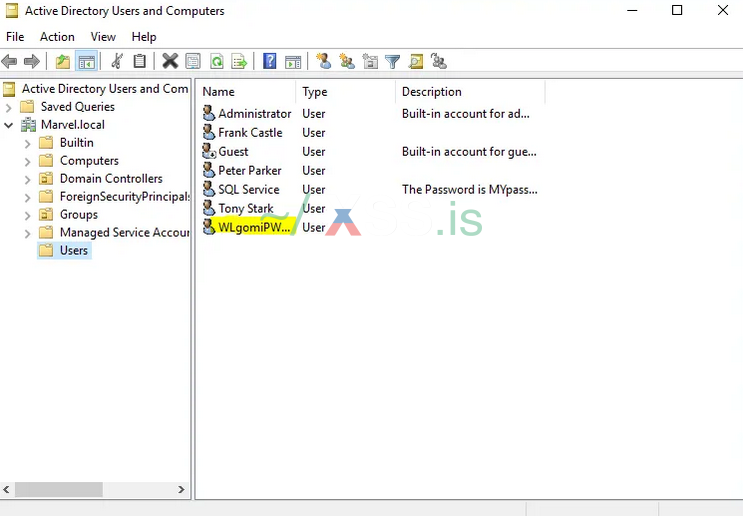Click the Filter funnel icon
Screen dimensions: 743x516
click(393, 61)
